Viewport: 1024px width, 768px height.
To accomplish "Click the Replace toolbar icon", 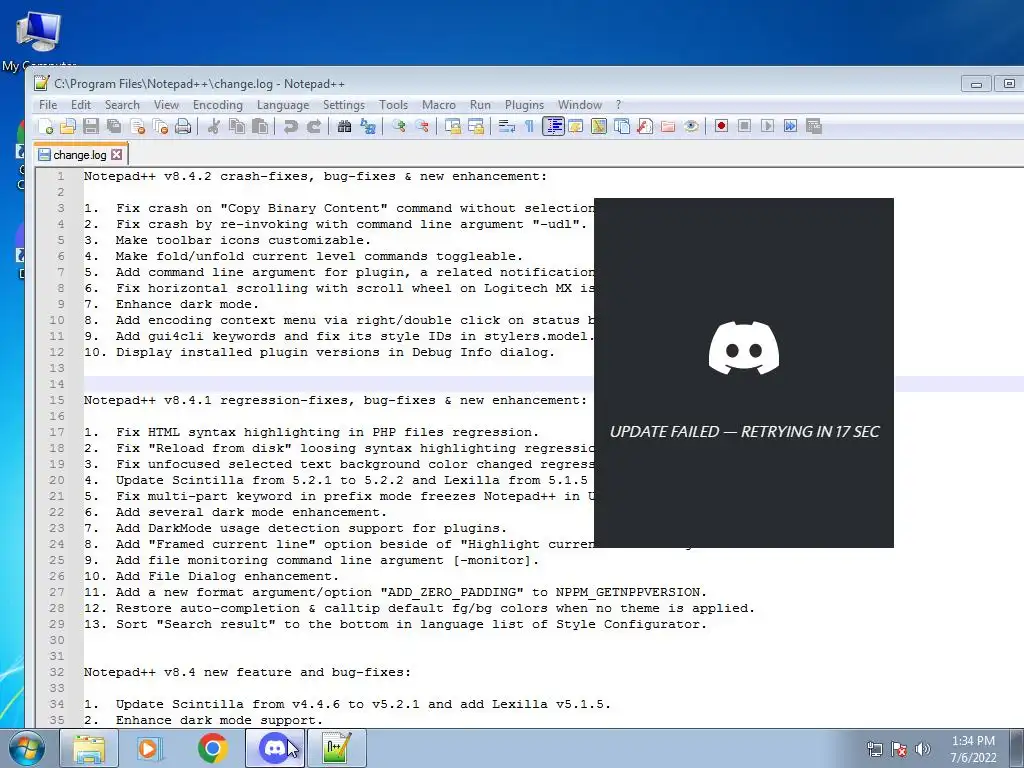I will 368,126.
